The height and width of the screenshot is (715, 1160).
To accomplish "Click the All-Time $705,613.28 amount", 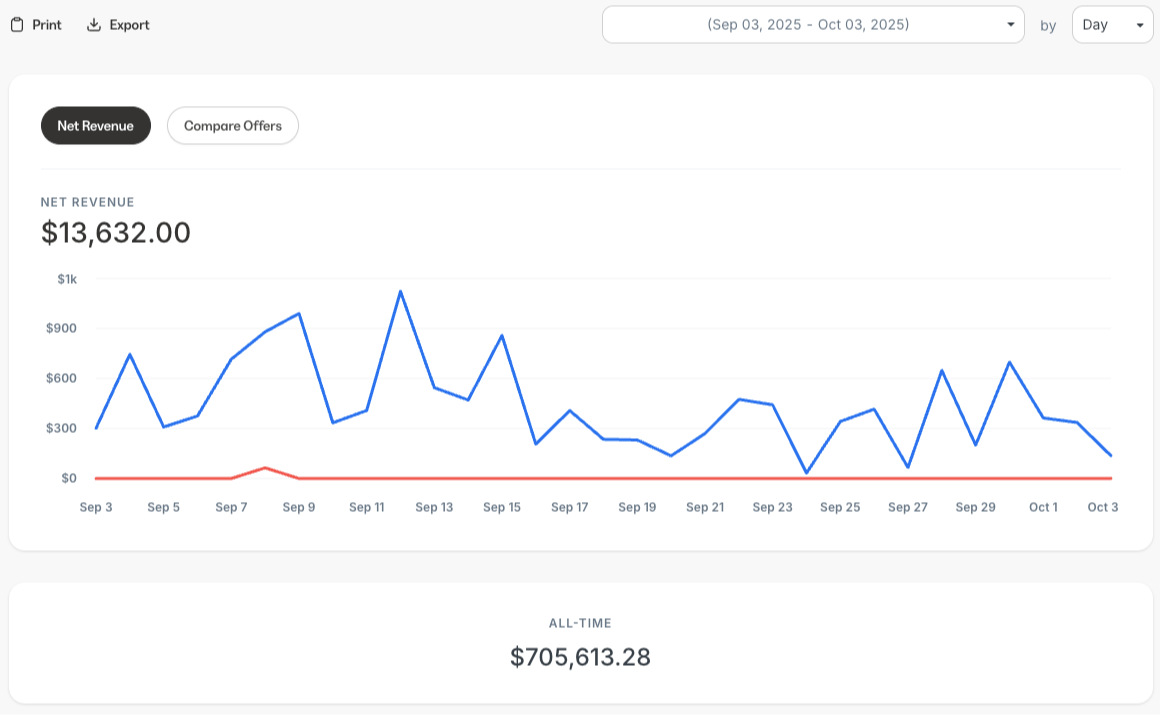I will 580,657.
